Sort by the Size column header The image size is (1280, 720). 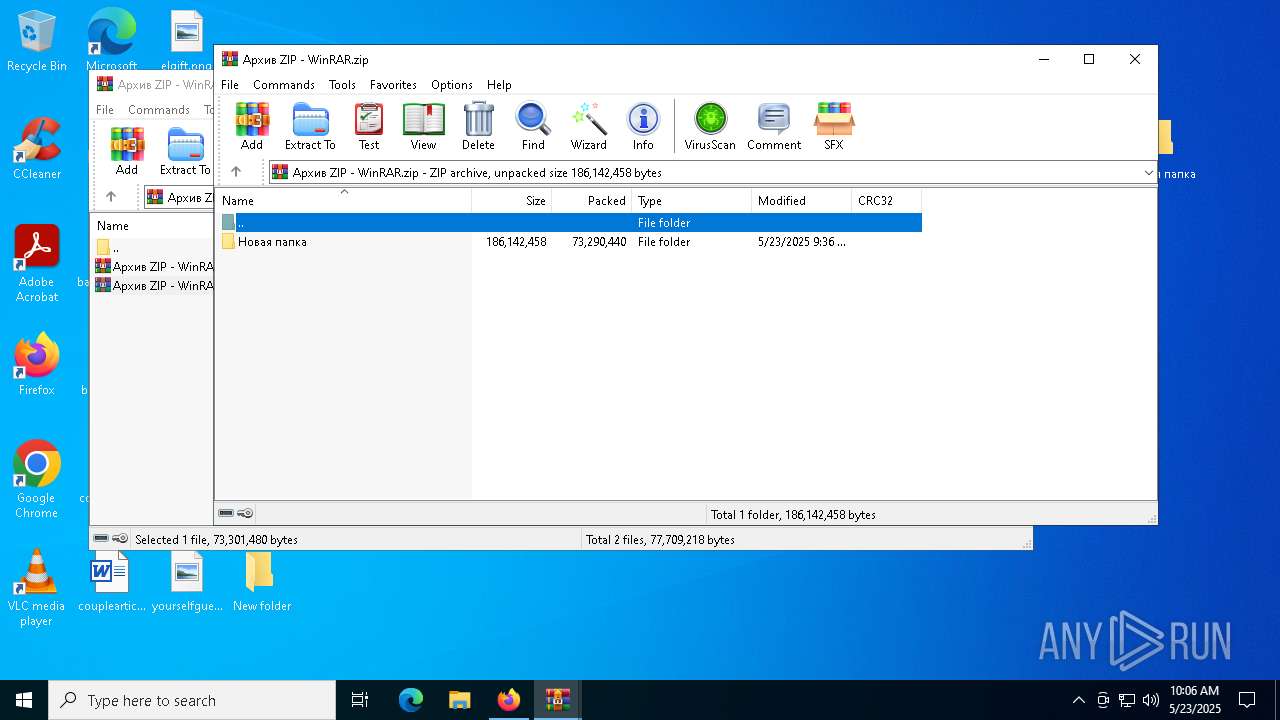pos(512,200)
